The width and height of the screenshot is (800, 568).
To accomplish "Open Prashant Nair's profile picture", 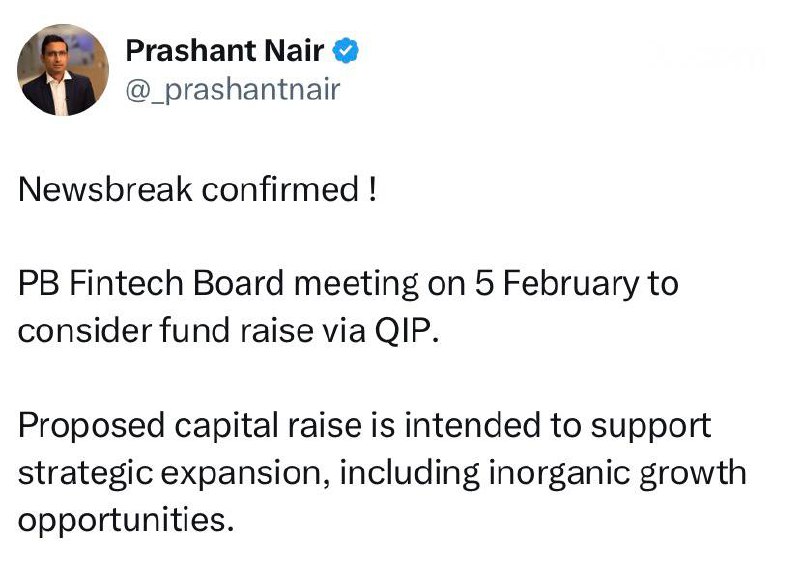I will pyautogui.click(x=63, y=70).
